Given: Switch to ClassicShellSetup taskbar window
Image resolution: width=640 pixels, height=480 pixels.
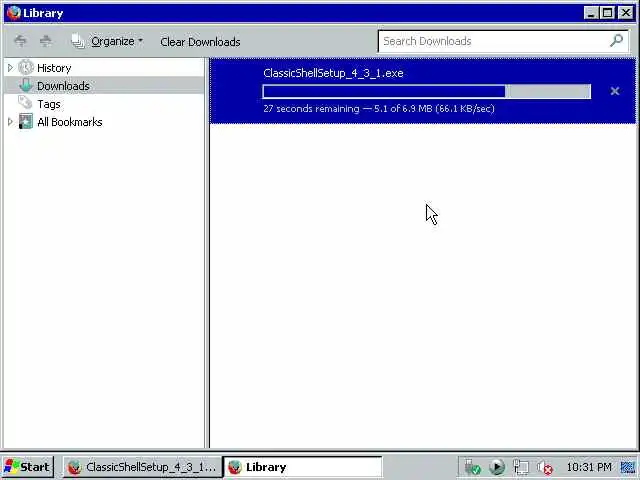Looking at the screenshot, I should (142, 467).
